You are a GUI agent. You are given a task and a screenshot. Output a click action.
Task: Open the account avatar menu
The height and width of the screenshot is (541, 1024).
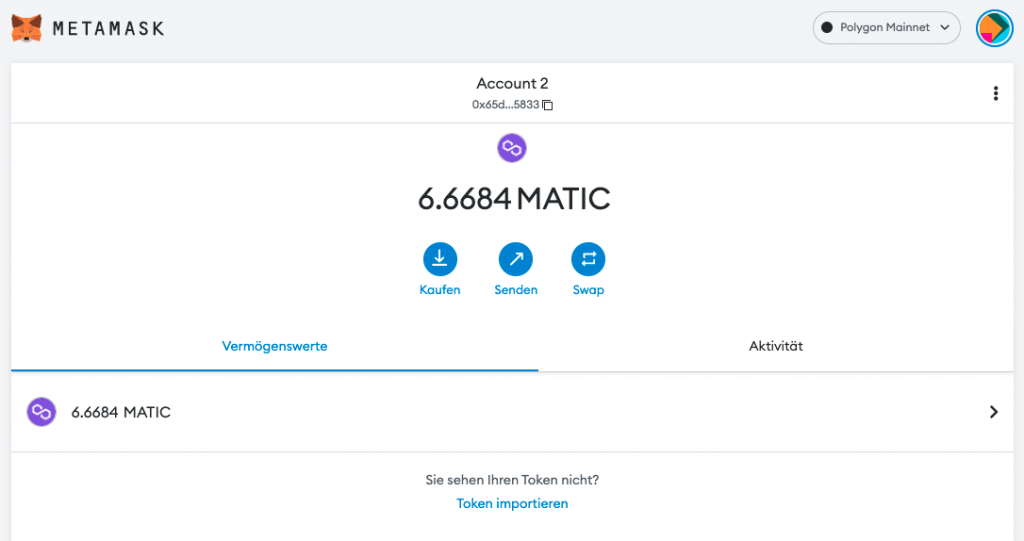pos(994,28)
